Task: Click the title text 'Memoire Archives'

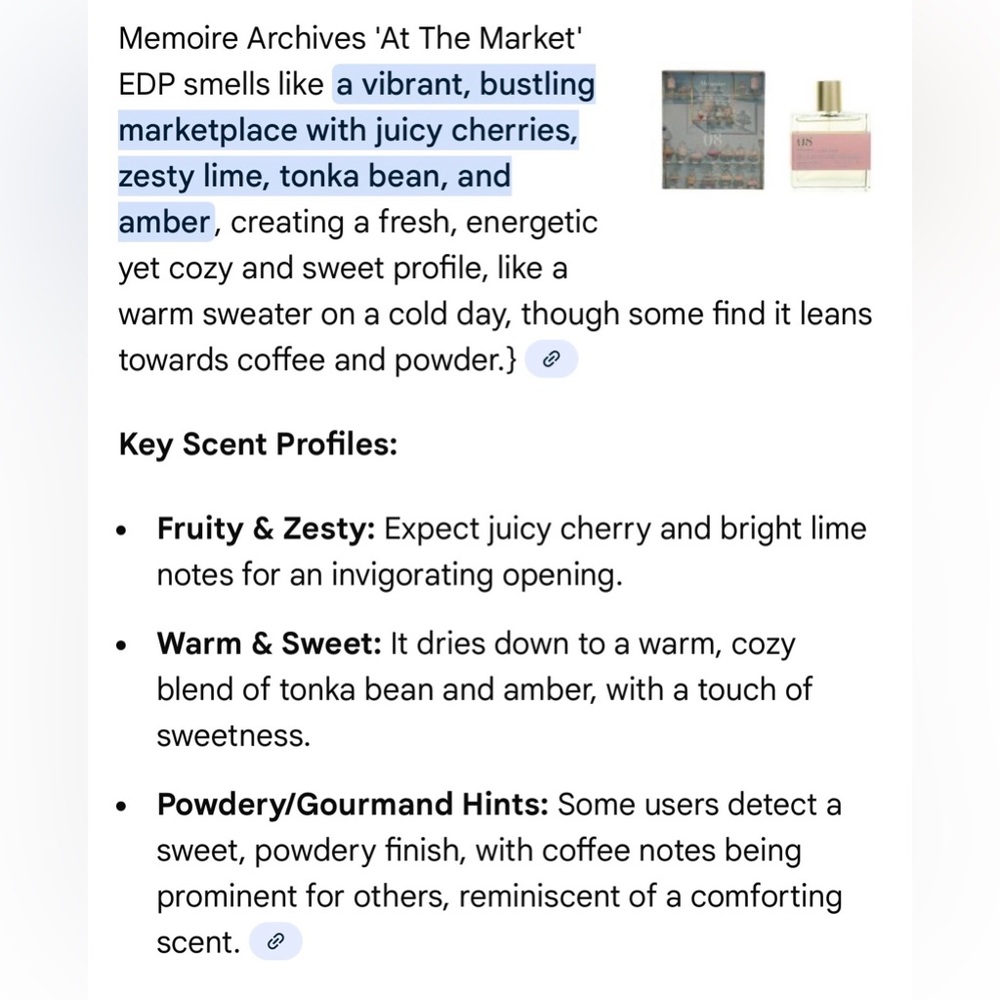Action: 242,38
